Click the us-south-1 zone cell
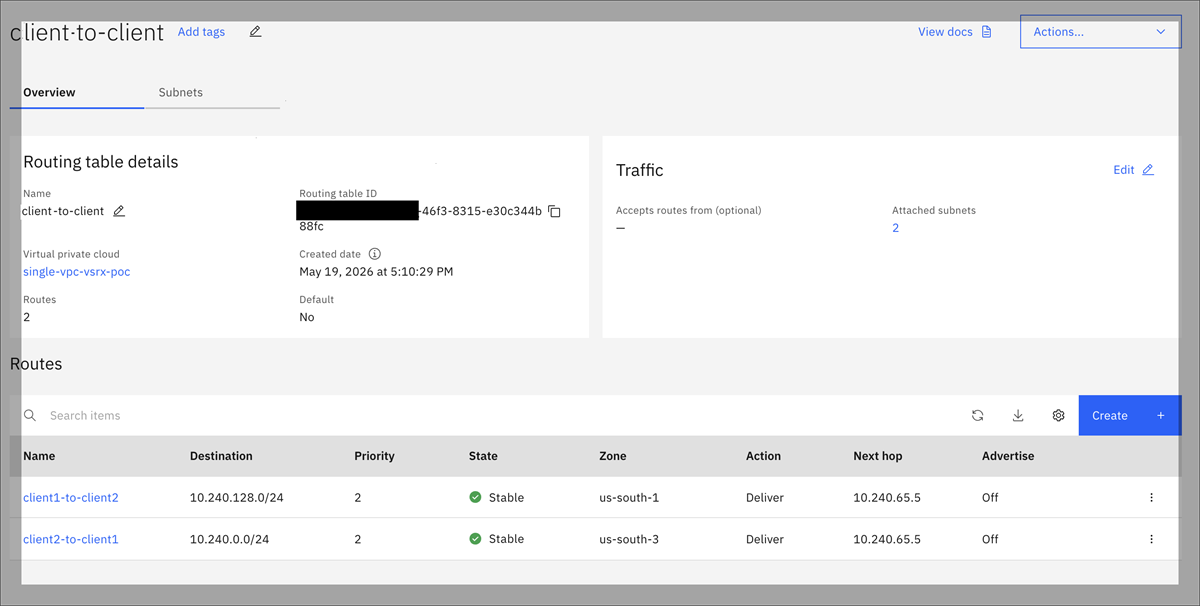 (629, 497)
